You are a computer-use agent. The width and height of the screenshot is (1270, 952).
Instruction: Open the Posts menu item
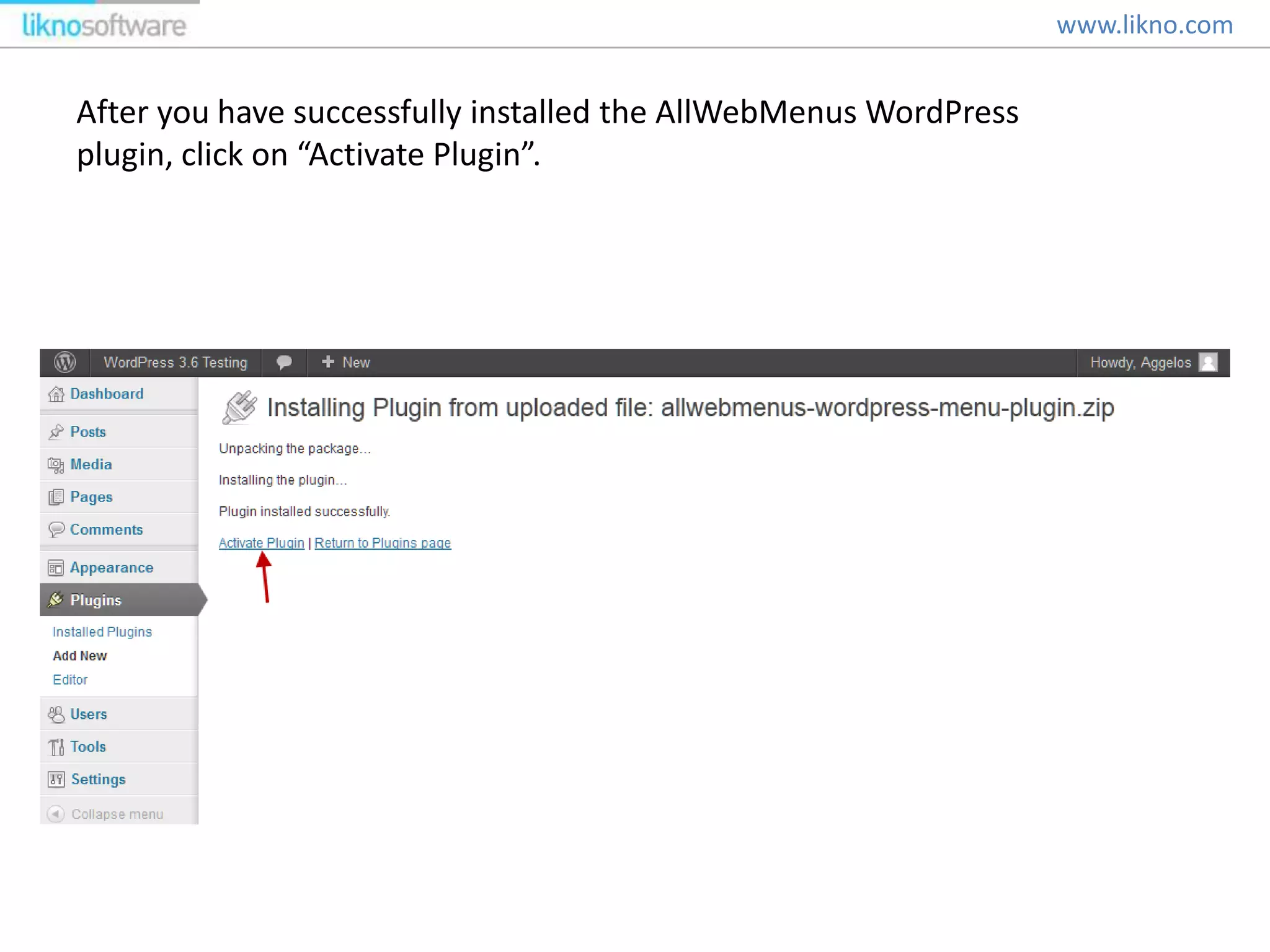coord(88,432)
